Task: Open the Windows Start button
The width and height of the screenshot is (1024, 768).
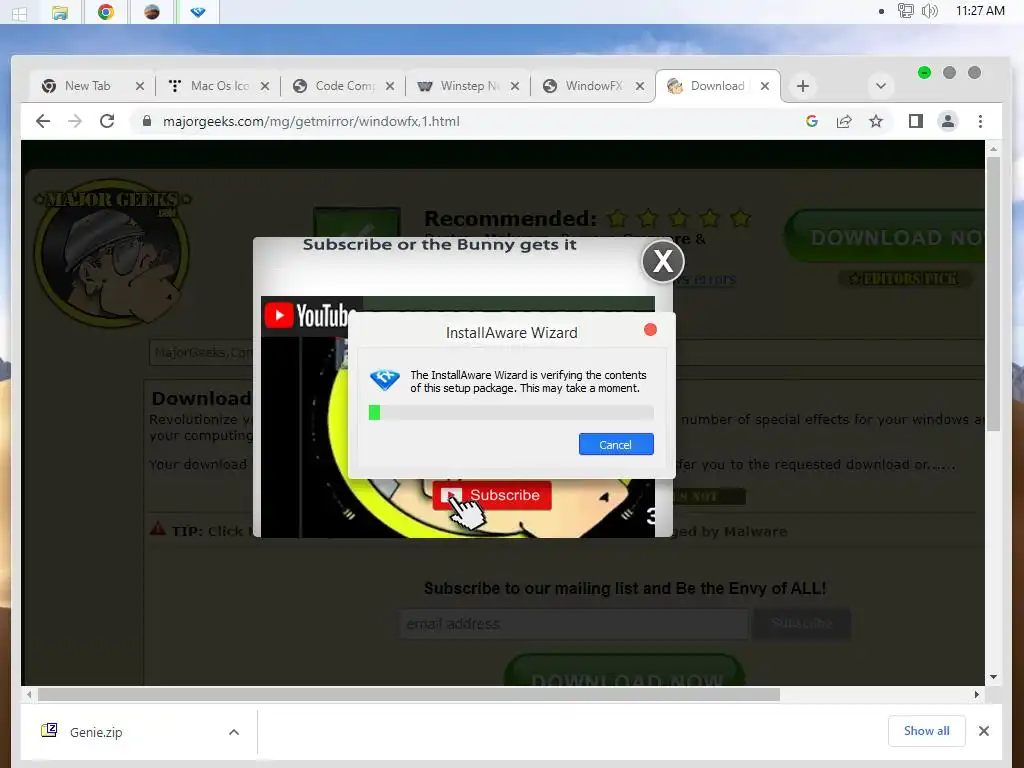Action: click(x=19, y=12)
